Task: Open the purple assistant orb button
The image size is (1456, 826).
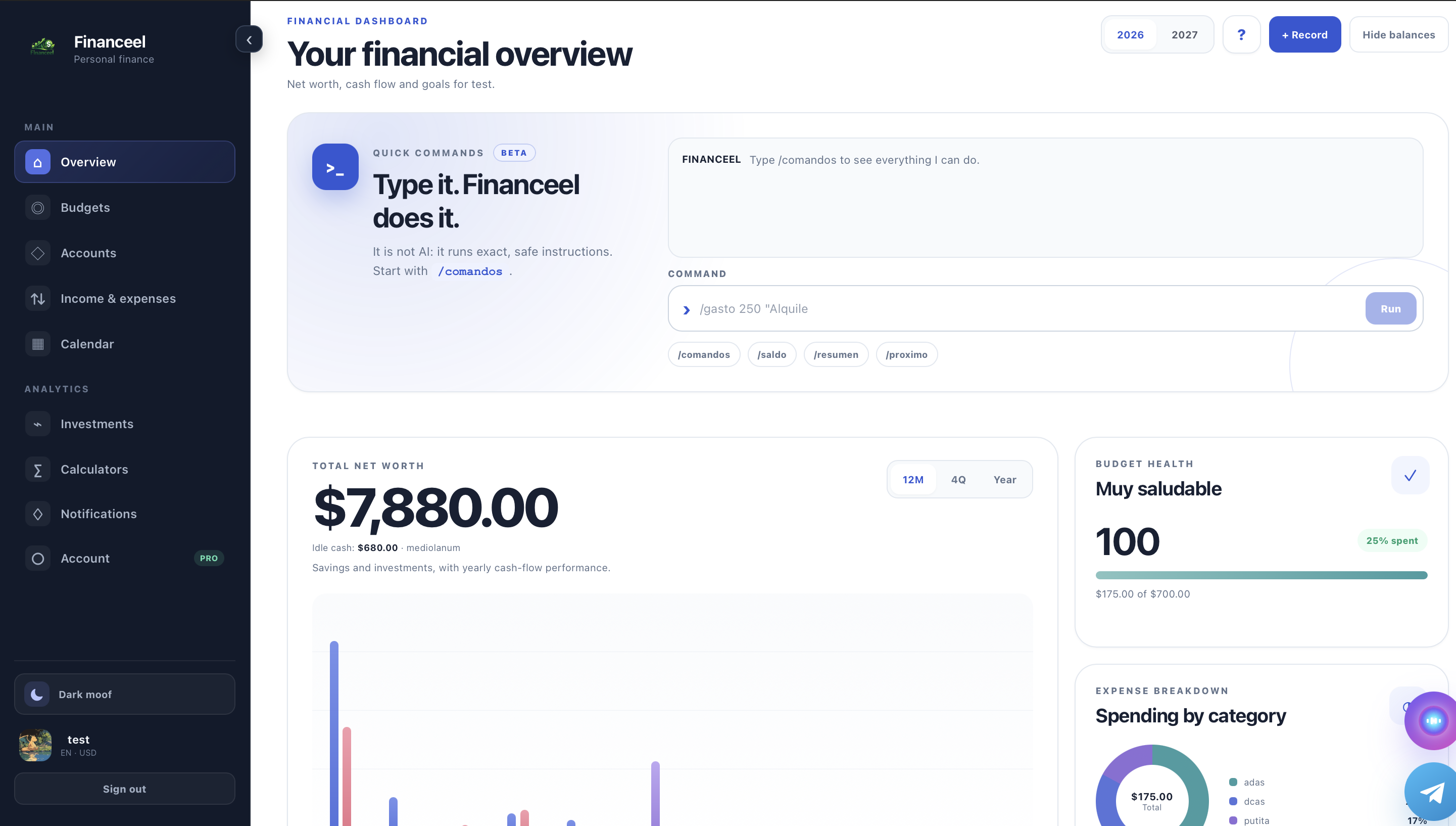Action: click(x=1430, y=720)
